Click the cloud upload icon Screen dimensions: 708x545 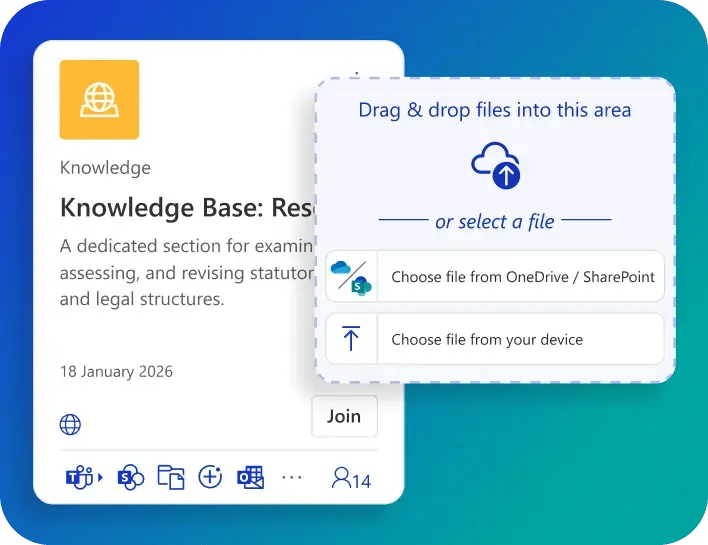tap(496, 165)
